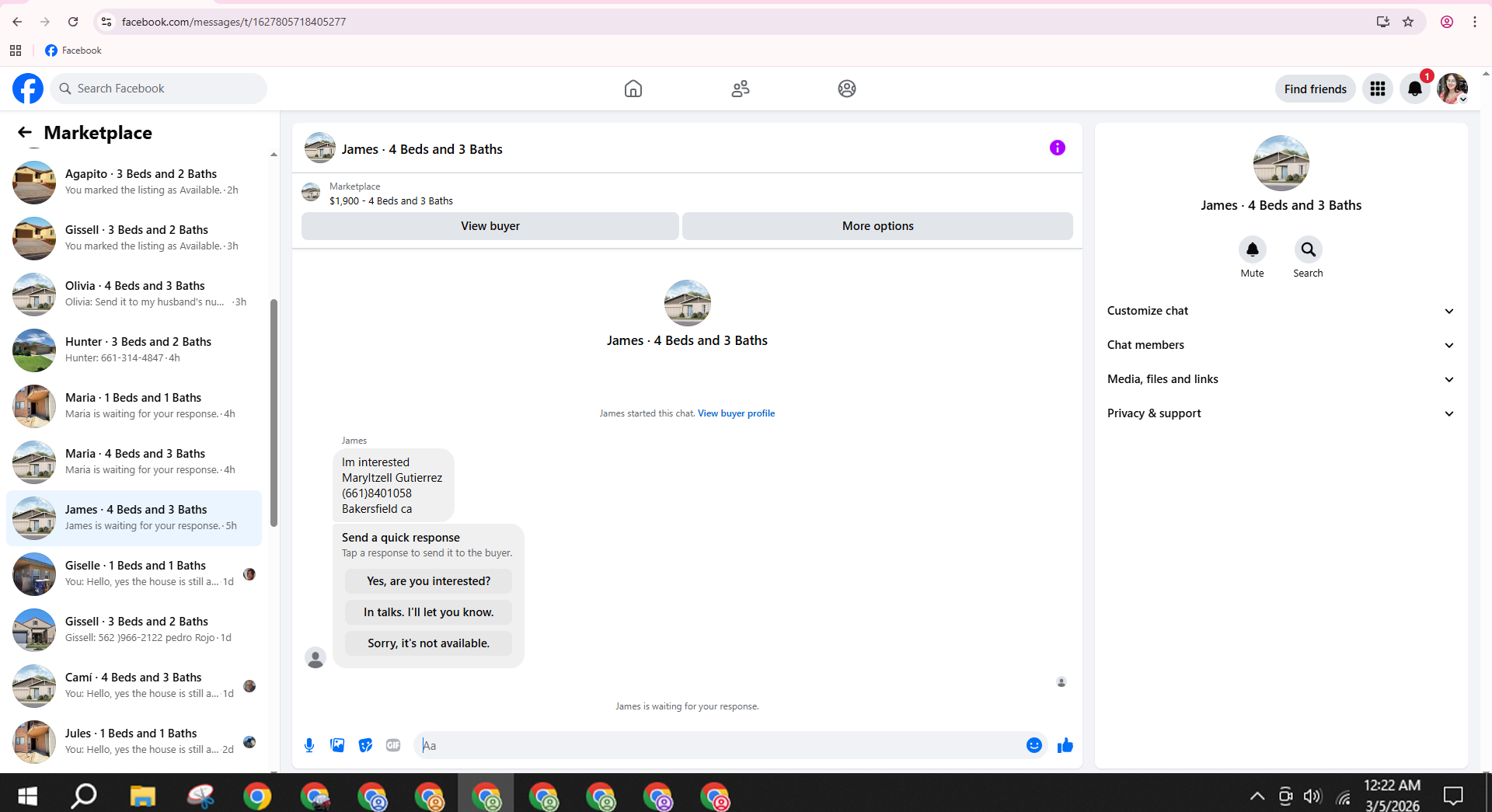Open the Maria 4 Beds and 3 Baths chat
This screenshot has height=812, width=1492.
134,462
